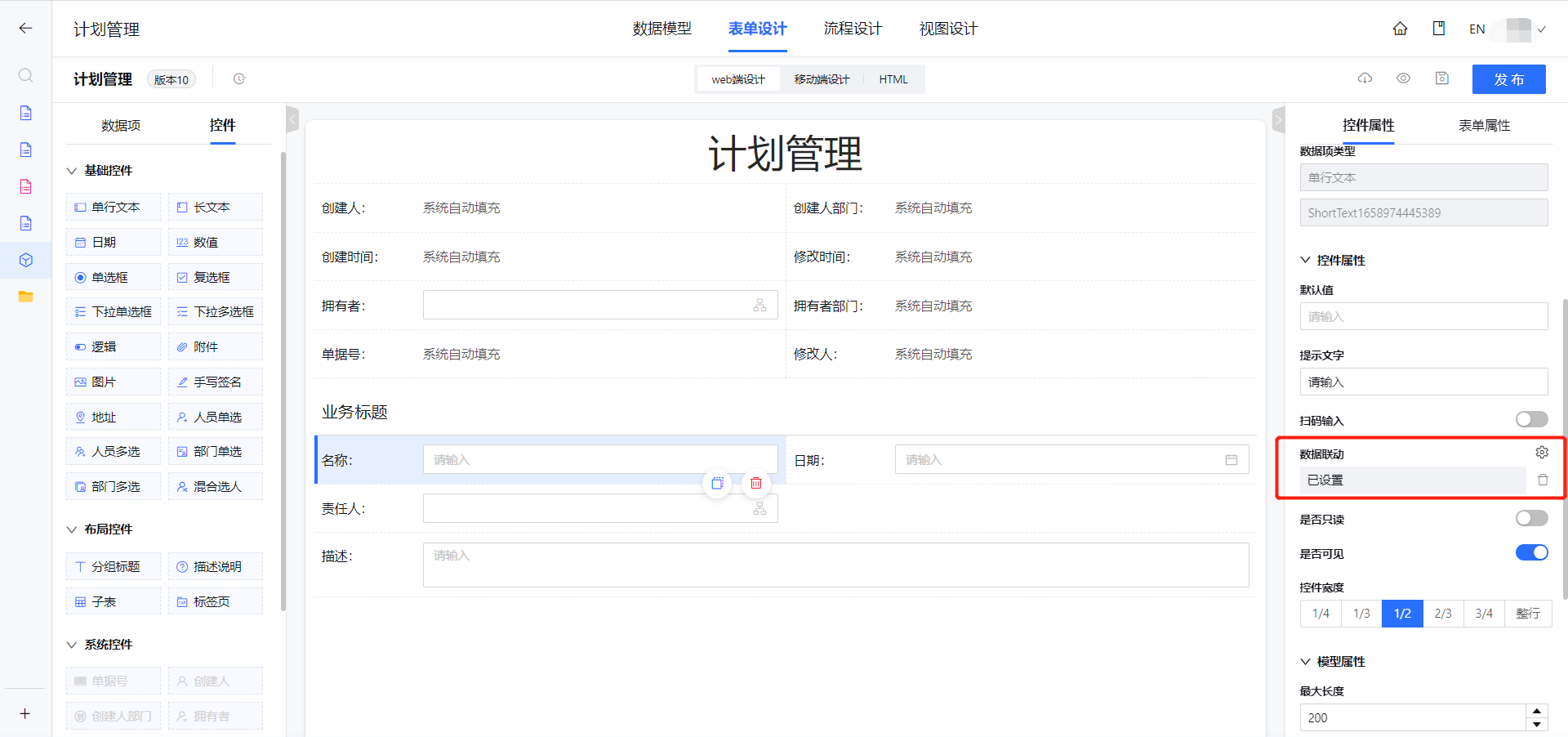Collapse 布局控件 section
The height and width of the screenshot is (737, 1568).
[71, 529]
